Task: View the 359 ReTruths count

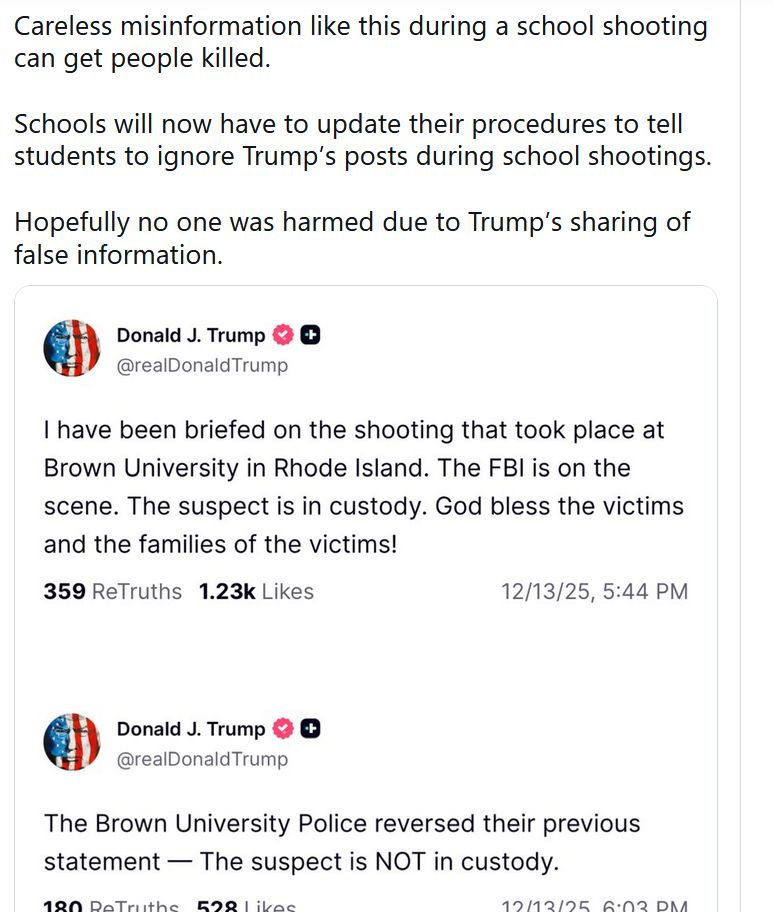Action: pyautogui.click(x=112, y=591)
